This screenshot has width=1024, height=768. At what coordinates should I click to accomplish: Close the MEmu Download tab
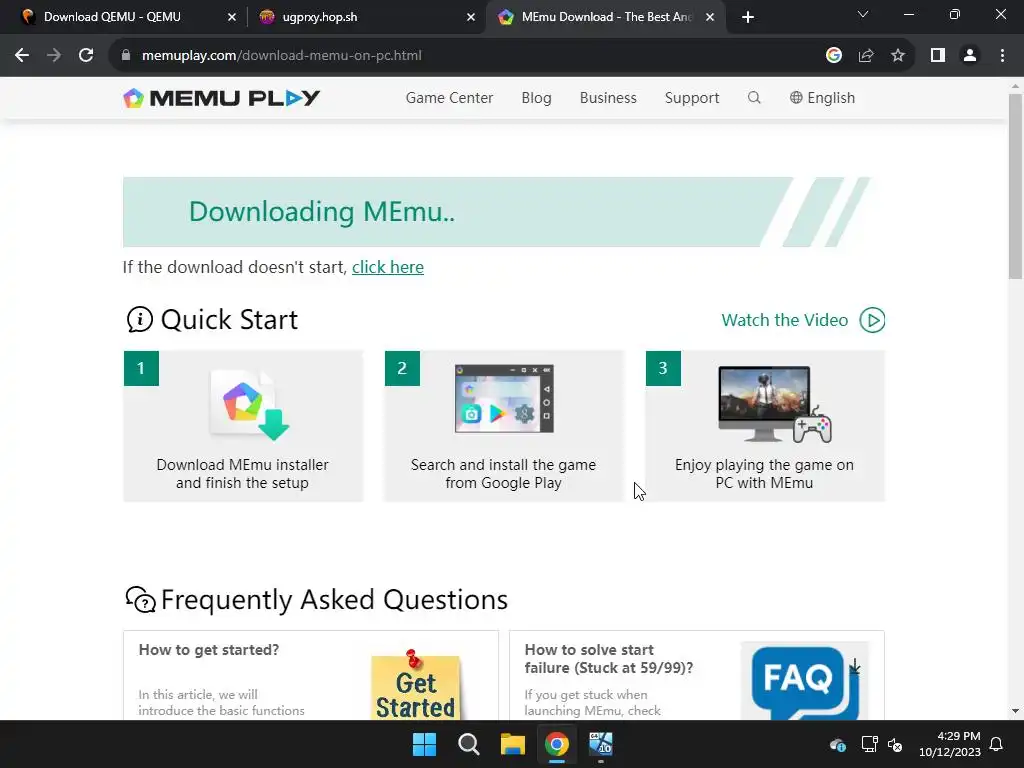[x=710, y=17]
